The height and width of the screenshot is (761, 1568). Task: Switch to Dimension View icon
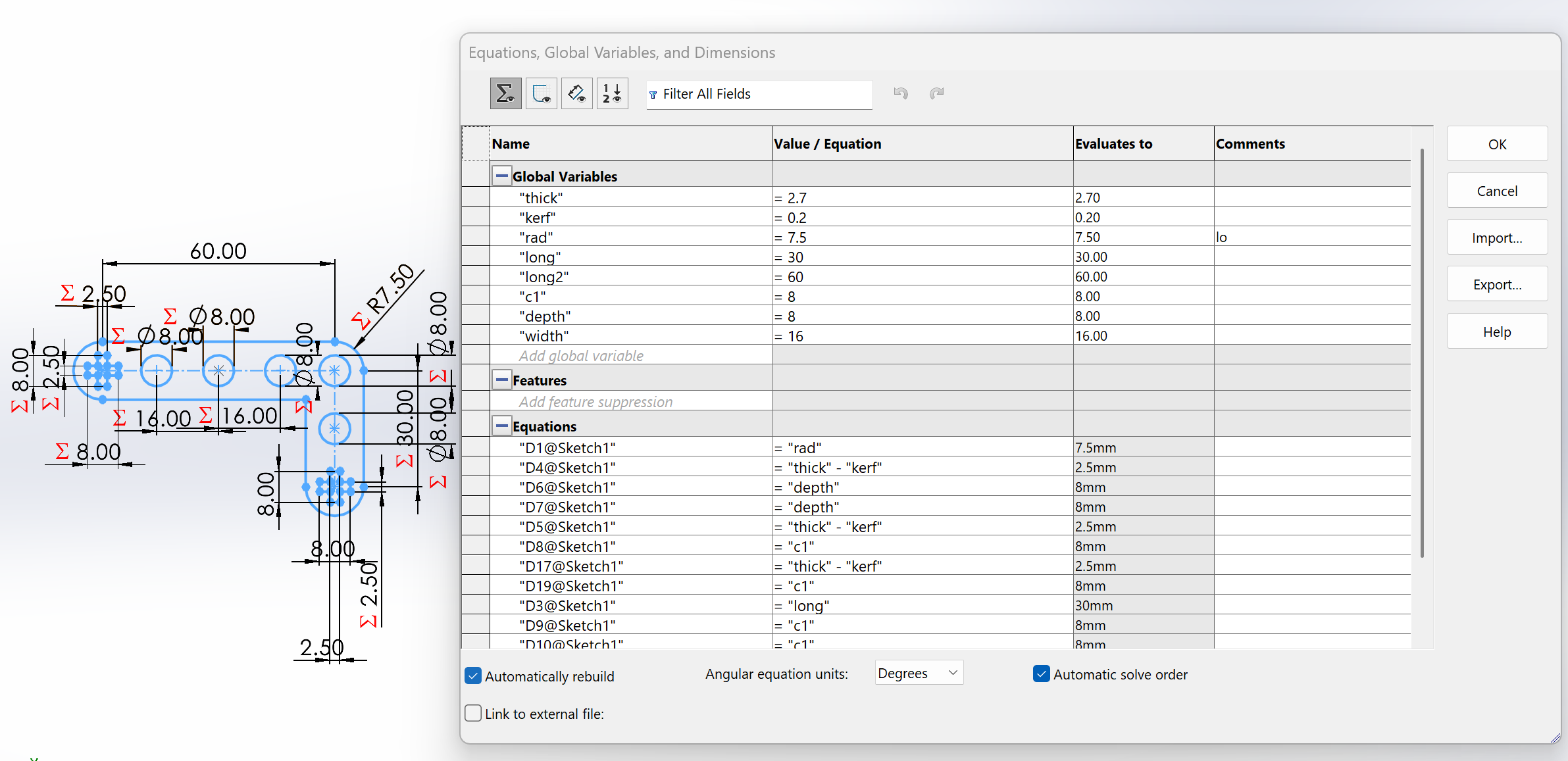point(576,93)
